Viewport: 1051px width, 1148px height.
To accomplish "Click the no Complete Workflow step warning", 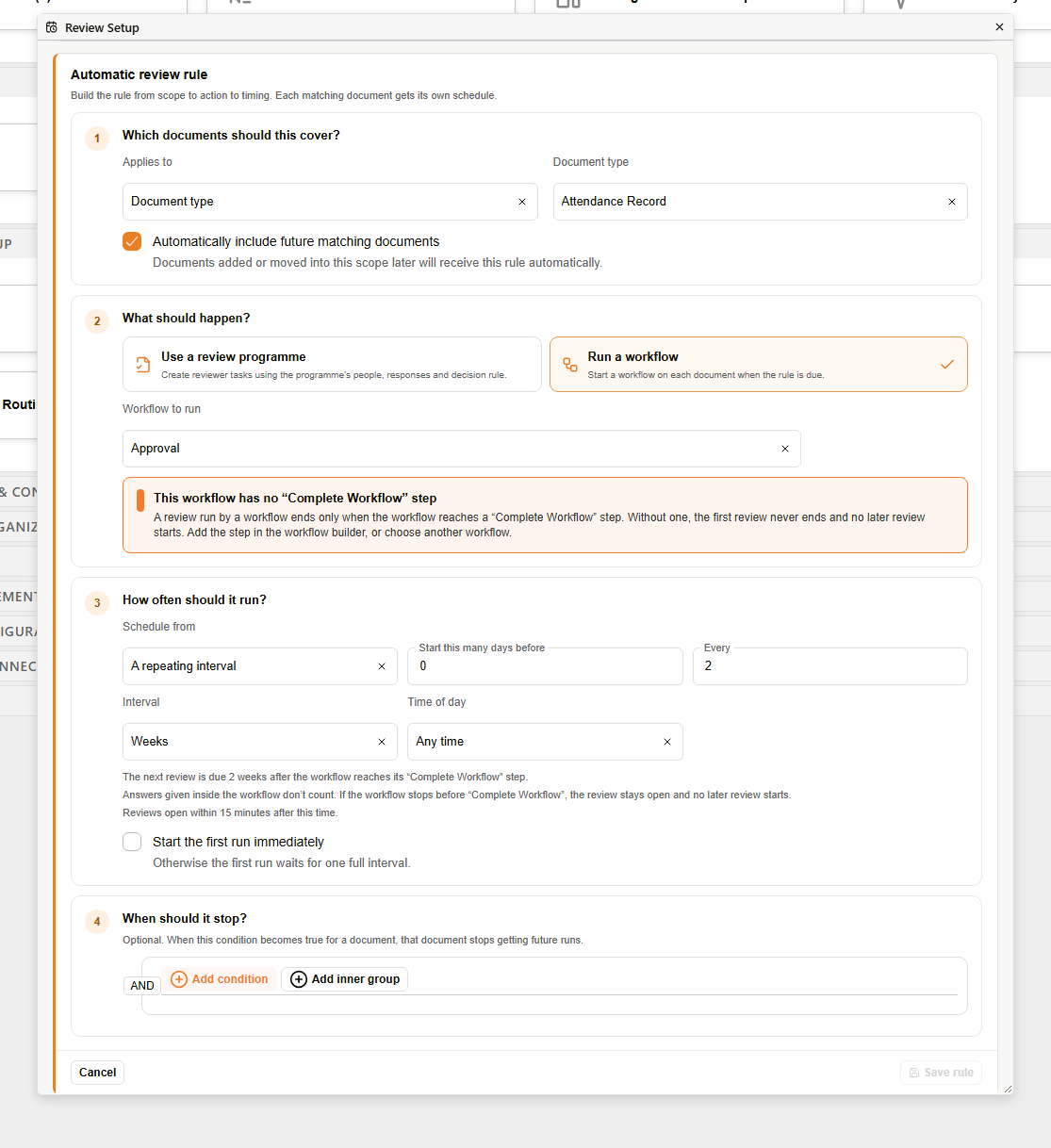I will coord(545,515).
